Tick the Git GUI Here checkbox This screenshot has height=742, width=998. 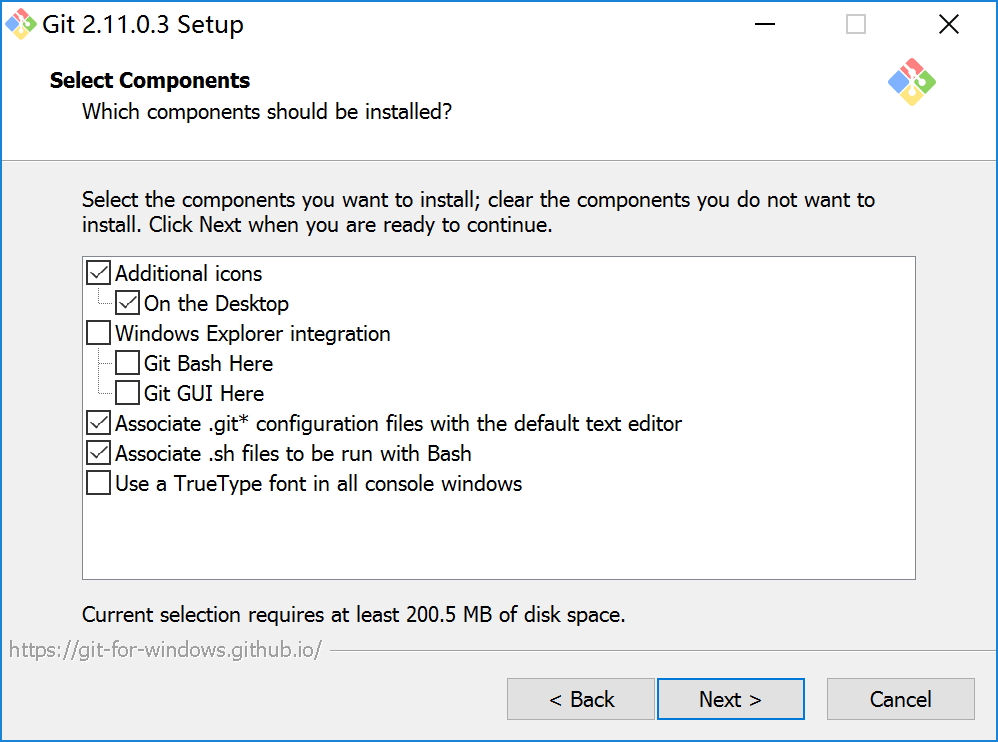coord(128,393)
